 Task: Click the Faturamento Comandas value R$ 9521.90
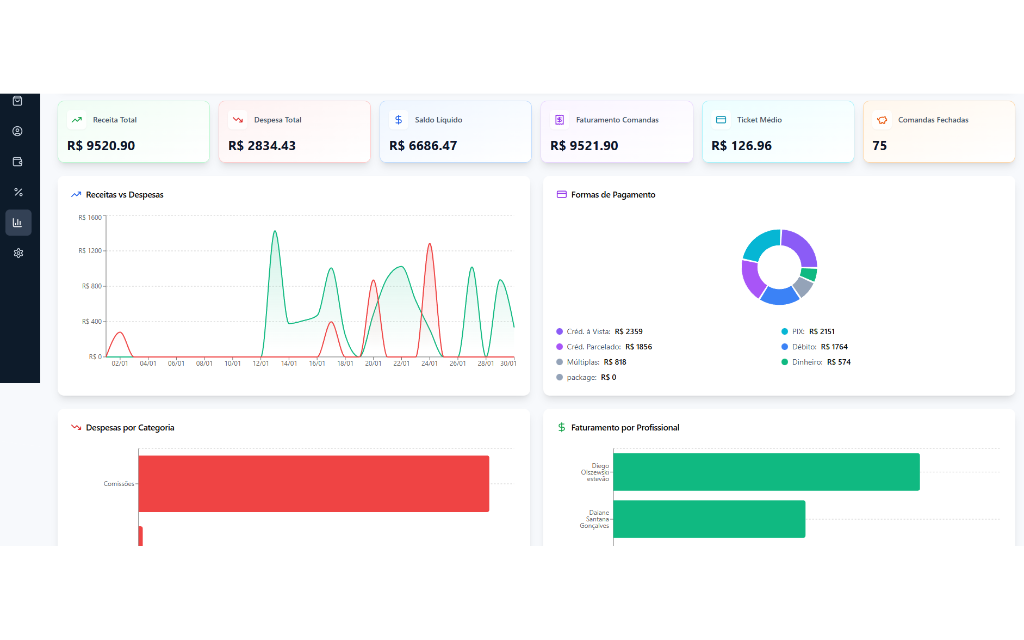584,146
